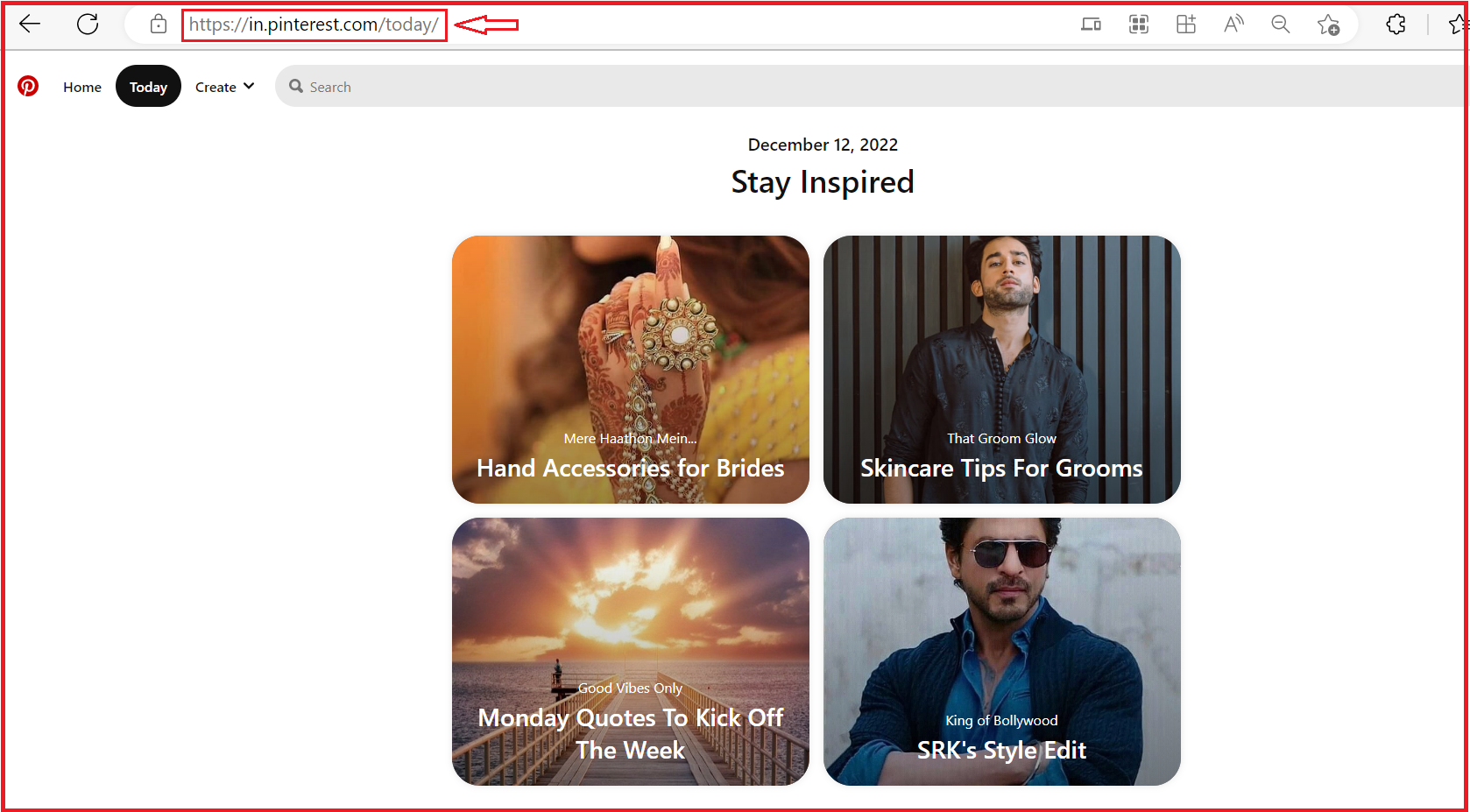1470x812 pixels.
Task: Click the Read aloud icon in toolbar
Action: coord(1233,24)
